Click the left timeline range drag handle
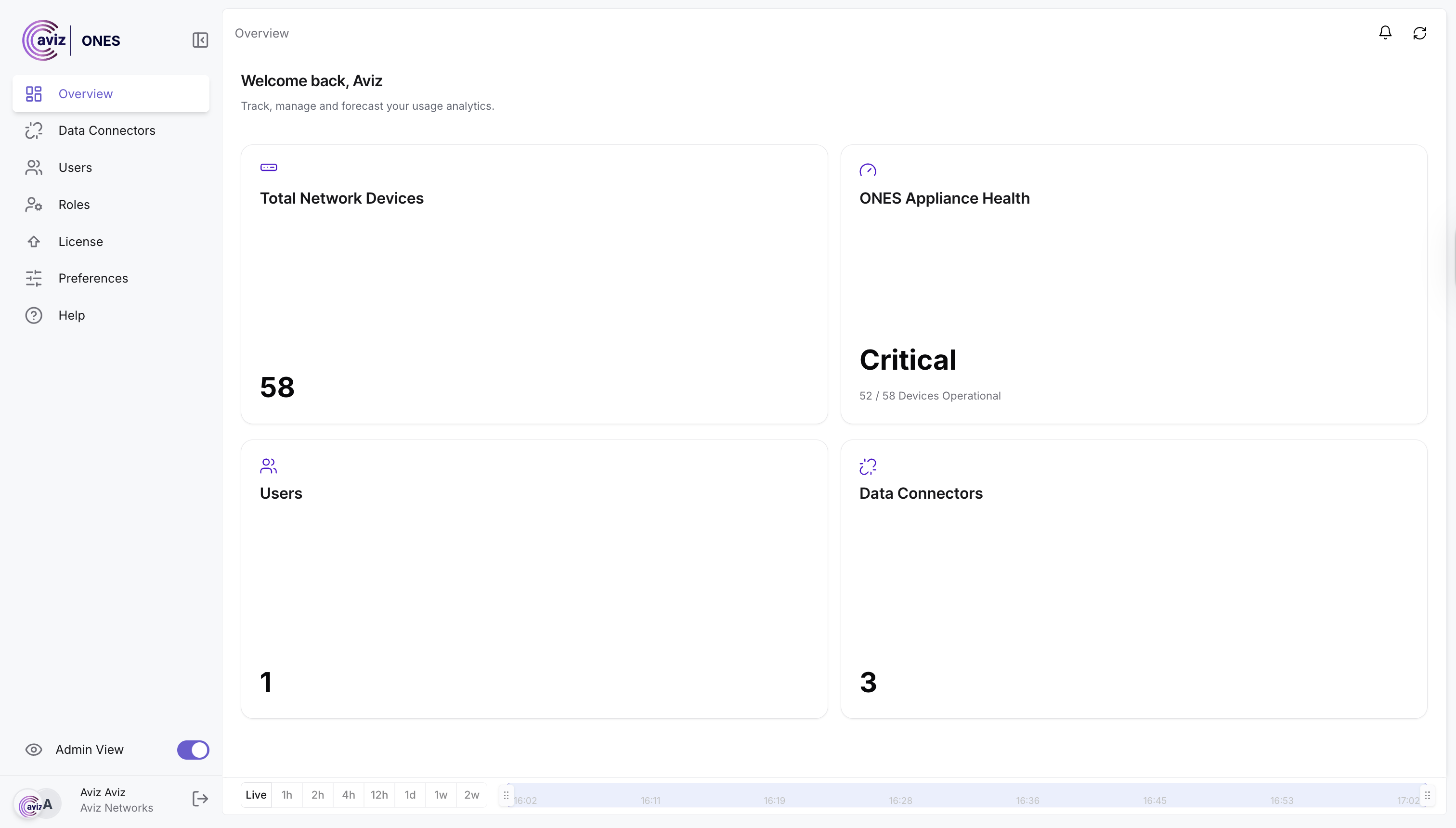The image size is (1456, 828). pyautogui.click(x=506, y=795)
